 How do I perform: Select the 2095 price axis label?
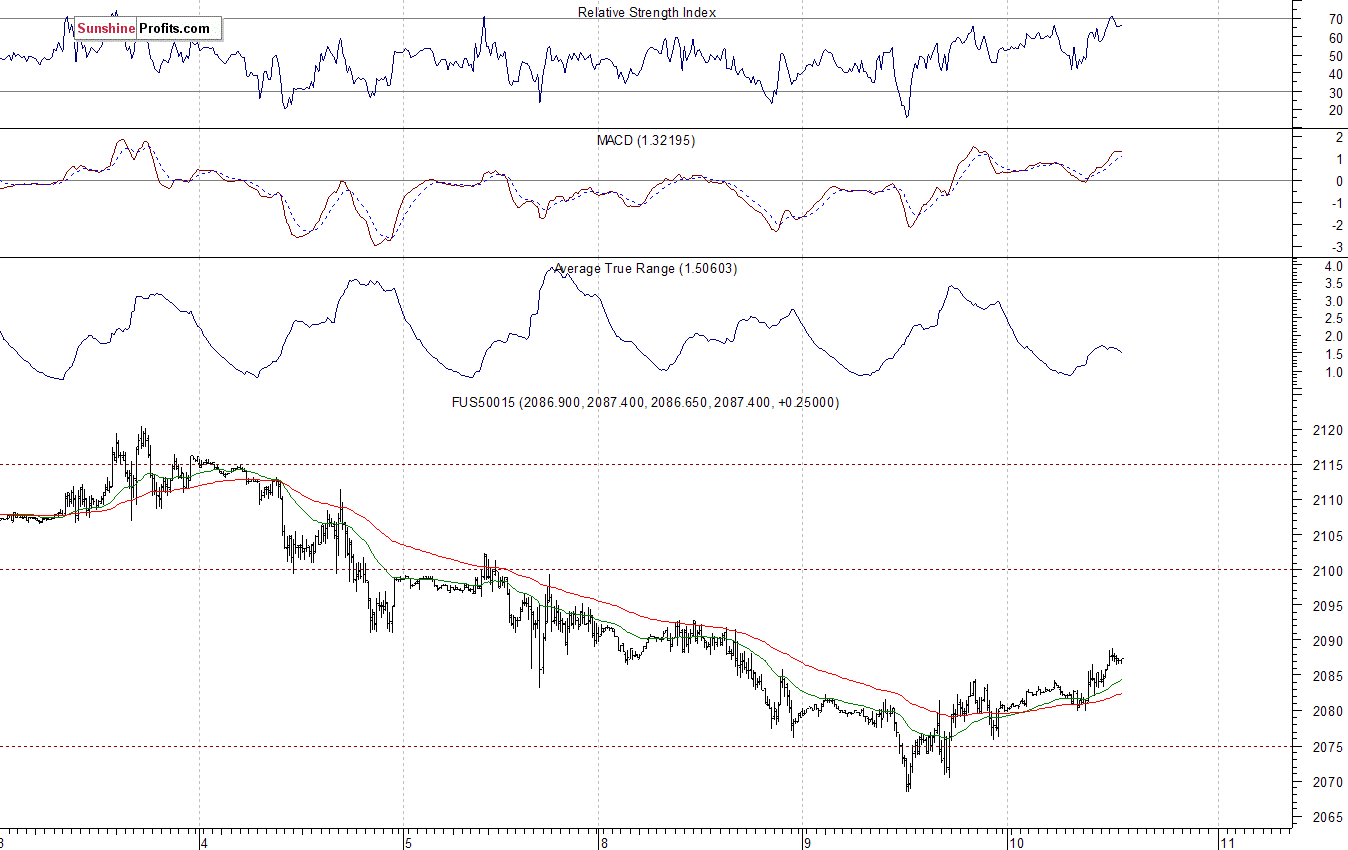click(x=1329, y=606)
